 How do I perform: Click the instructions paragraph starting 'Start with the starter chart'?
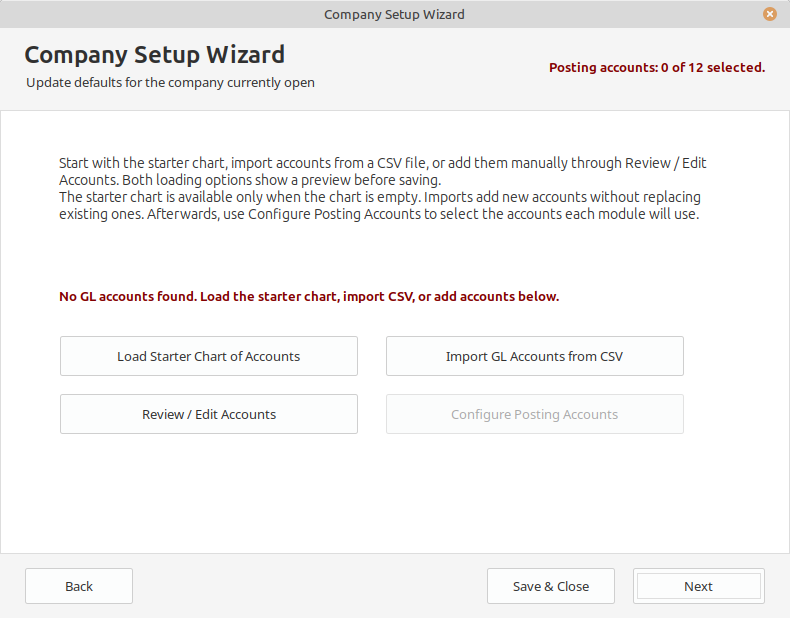(382, 188)
